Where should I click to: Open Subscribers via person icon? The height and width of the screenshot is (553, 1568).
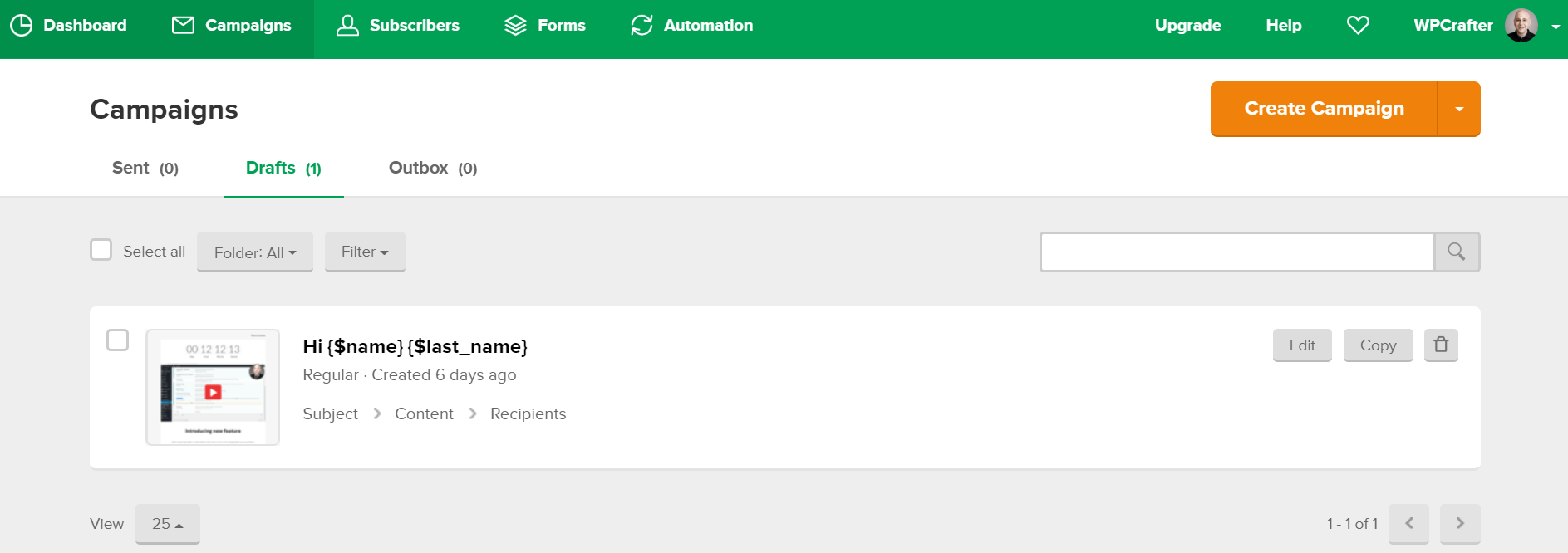347,26
